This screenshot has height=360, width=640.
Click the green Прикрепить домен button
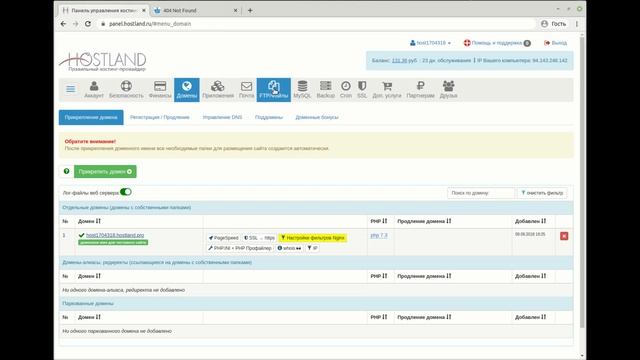(105, 171)
